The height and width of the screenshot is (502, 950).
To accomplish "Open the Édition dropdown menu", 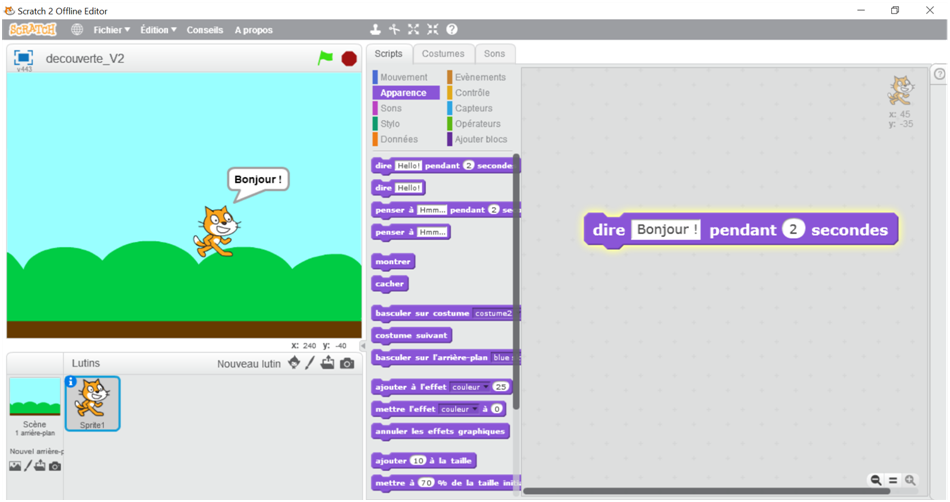I will click(x=158, y=30).
